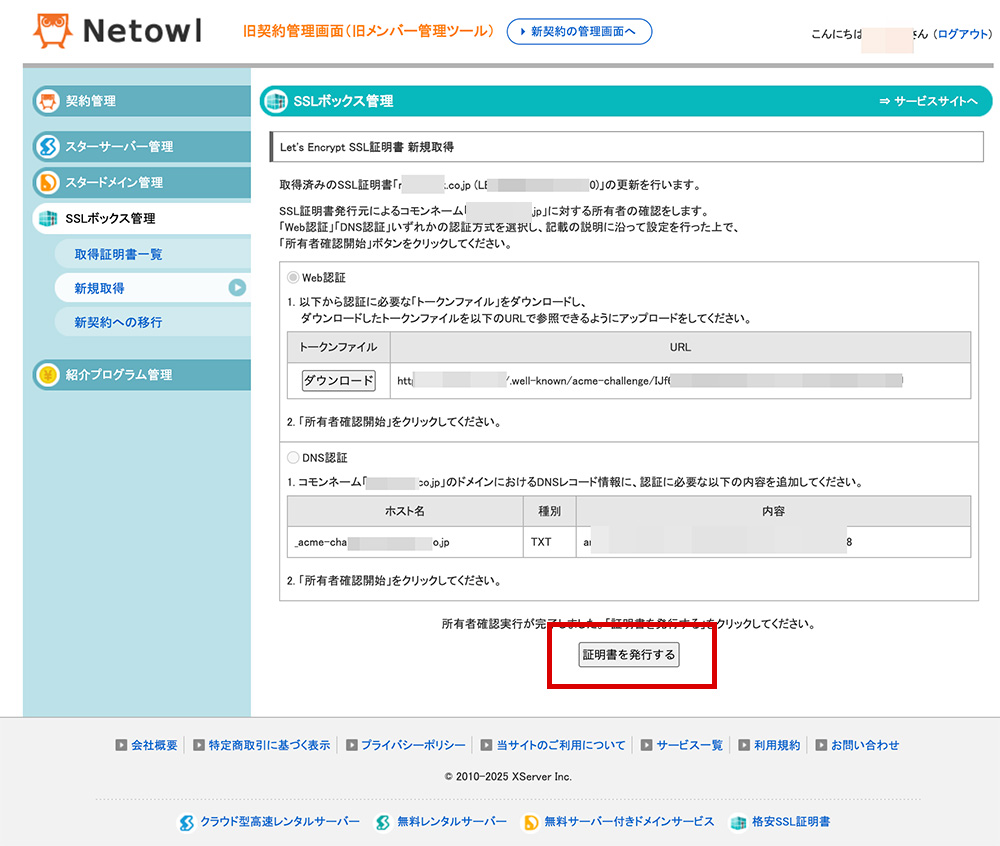Select the Web認証 radio button
The image size is (1000, 846).
[x=295, y=279]
